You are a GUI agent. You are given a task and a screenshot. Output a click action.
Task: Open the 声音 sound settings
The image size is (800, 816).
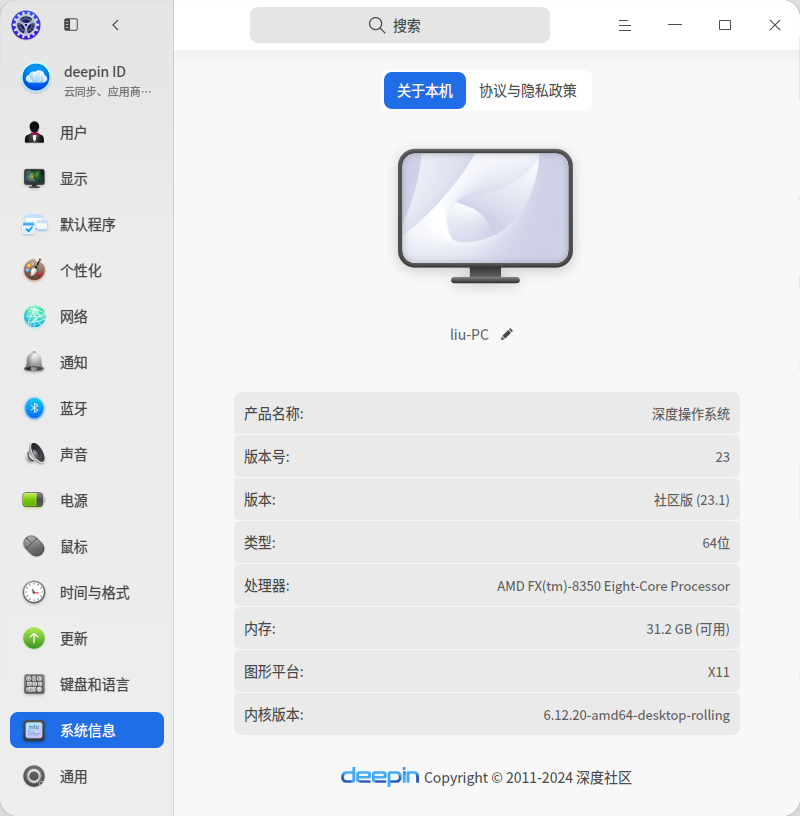pos(87,454)
